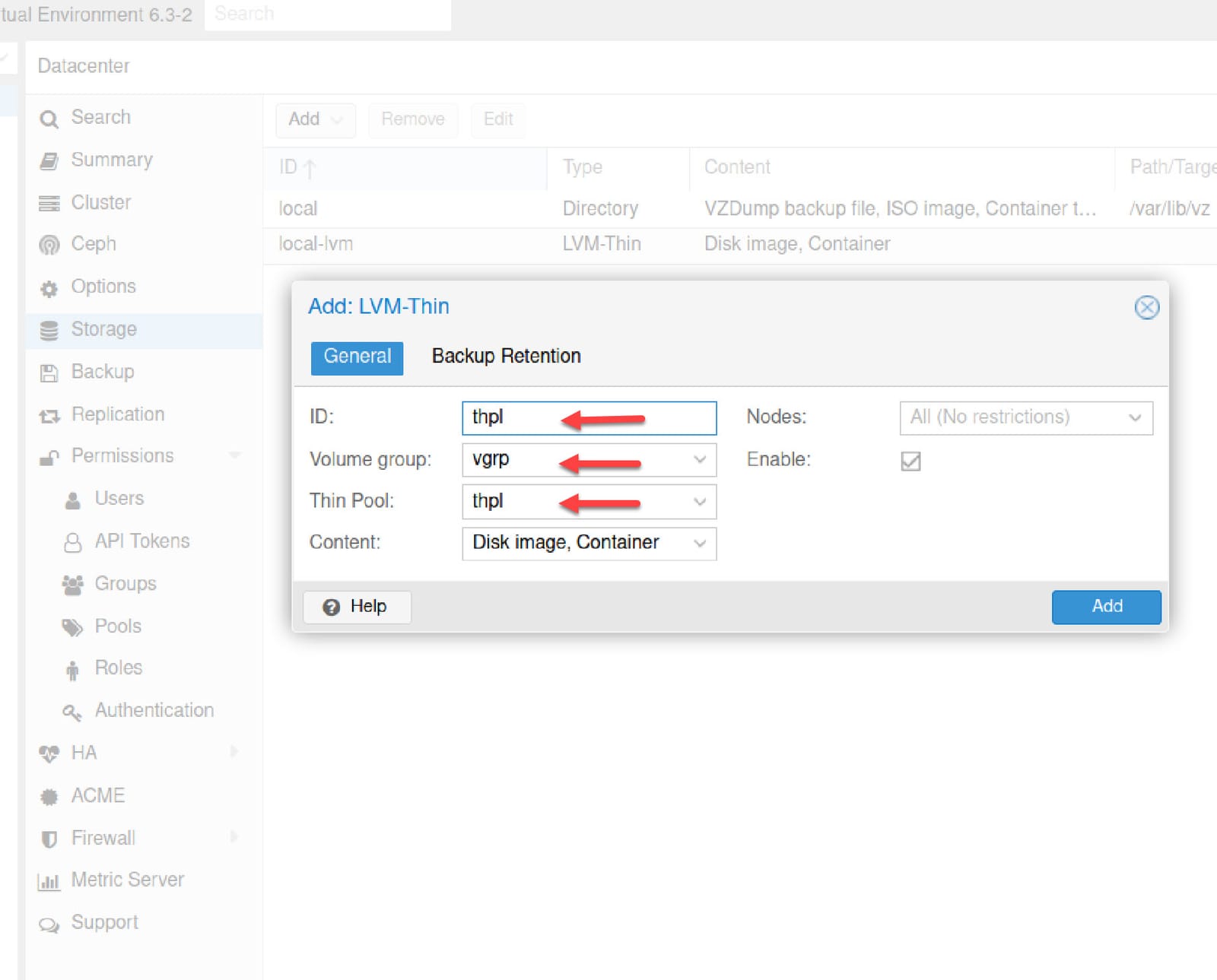Select the General tab
This screenshot has height=980, width=1217.
click(x=357, y=356)
